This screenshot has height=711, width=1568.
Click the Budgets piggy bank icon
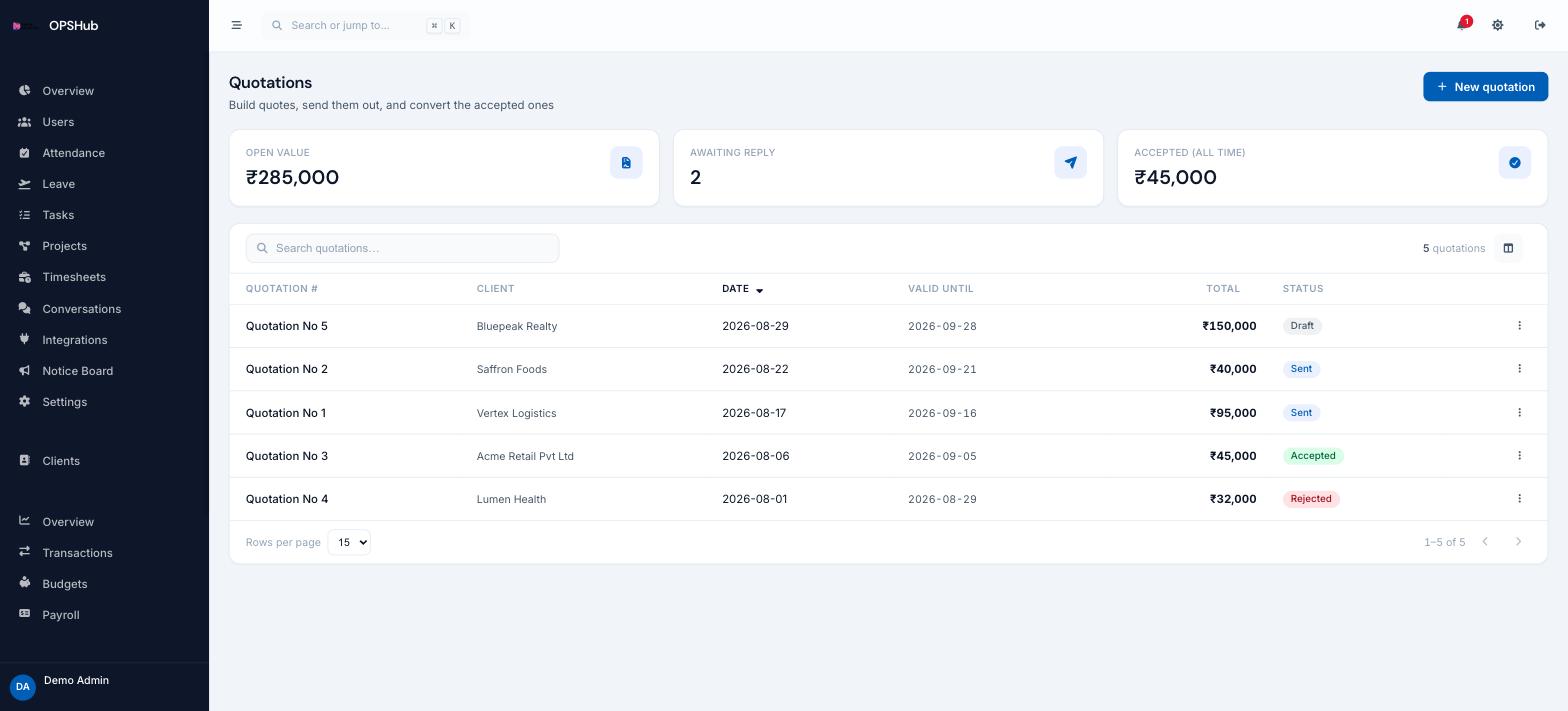point(24,583)
